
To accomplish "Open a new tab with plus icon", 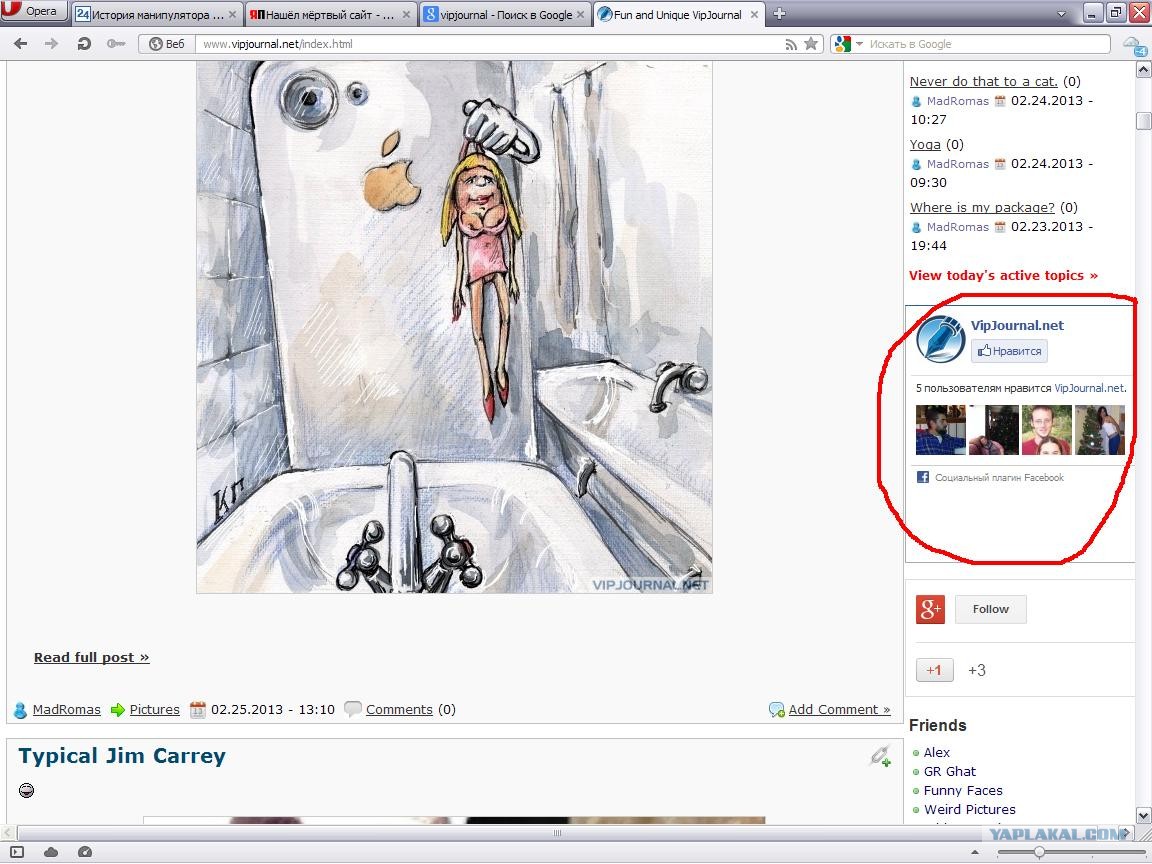I will 780,14.
